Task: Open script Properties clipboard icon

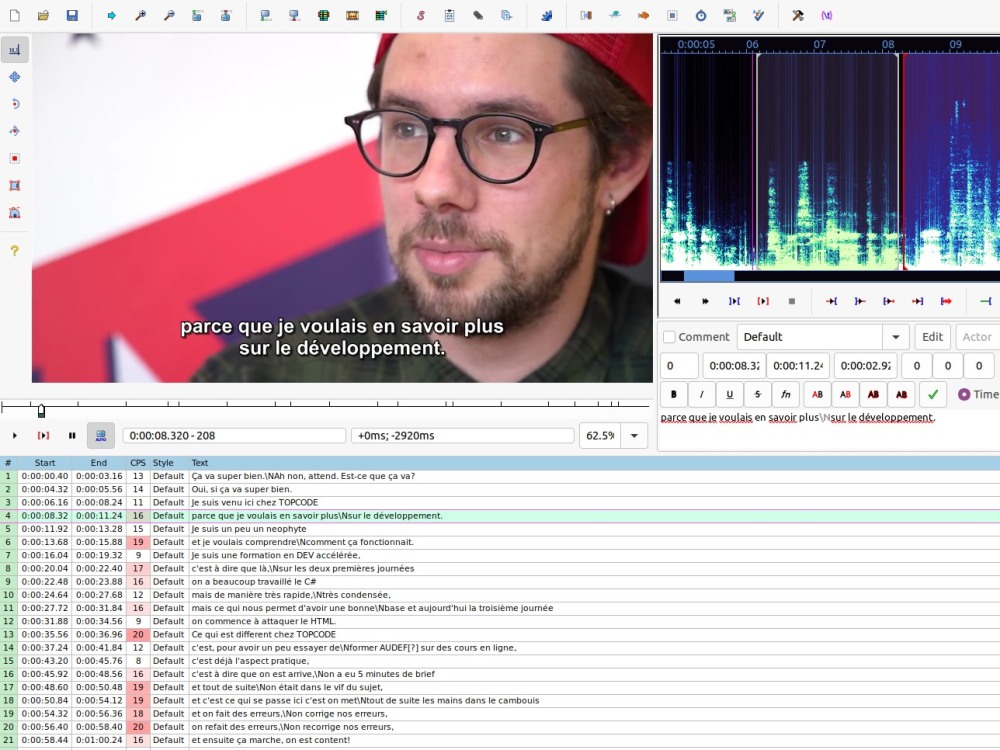Action: (x=449, y=15)
